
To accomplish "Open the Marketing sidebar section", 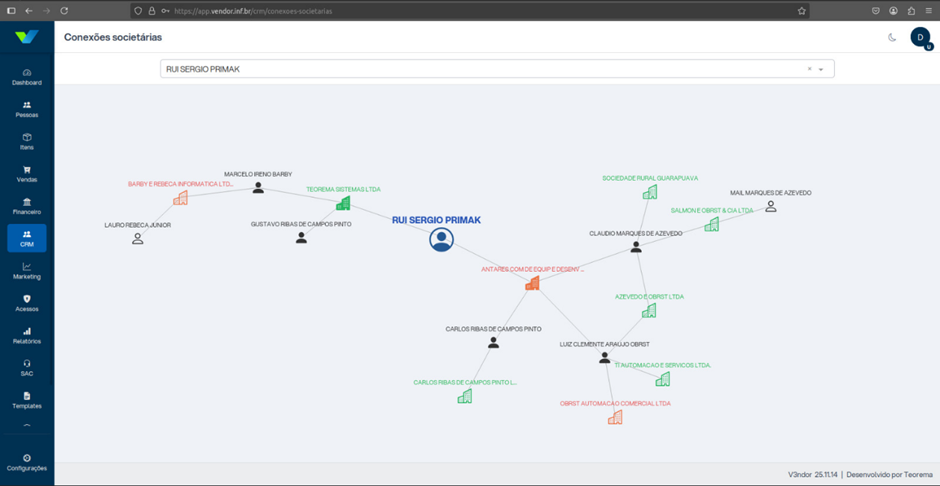I will click(x=27, y=271).
